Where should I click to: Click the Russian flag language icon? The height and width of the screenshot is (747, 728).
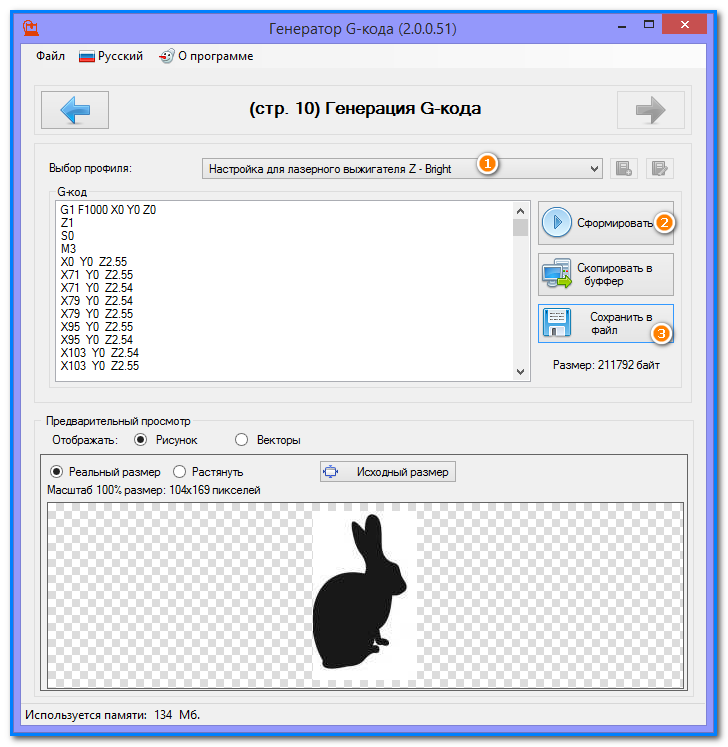coord(87,57)
